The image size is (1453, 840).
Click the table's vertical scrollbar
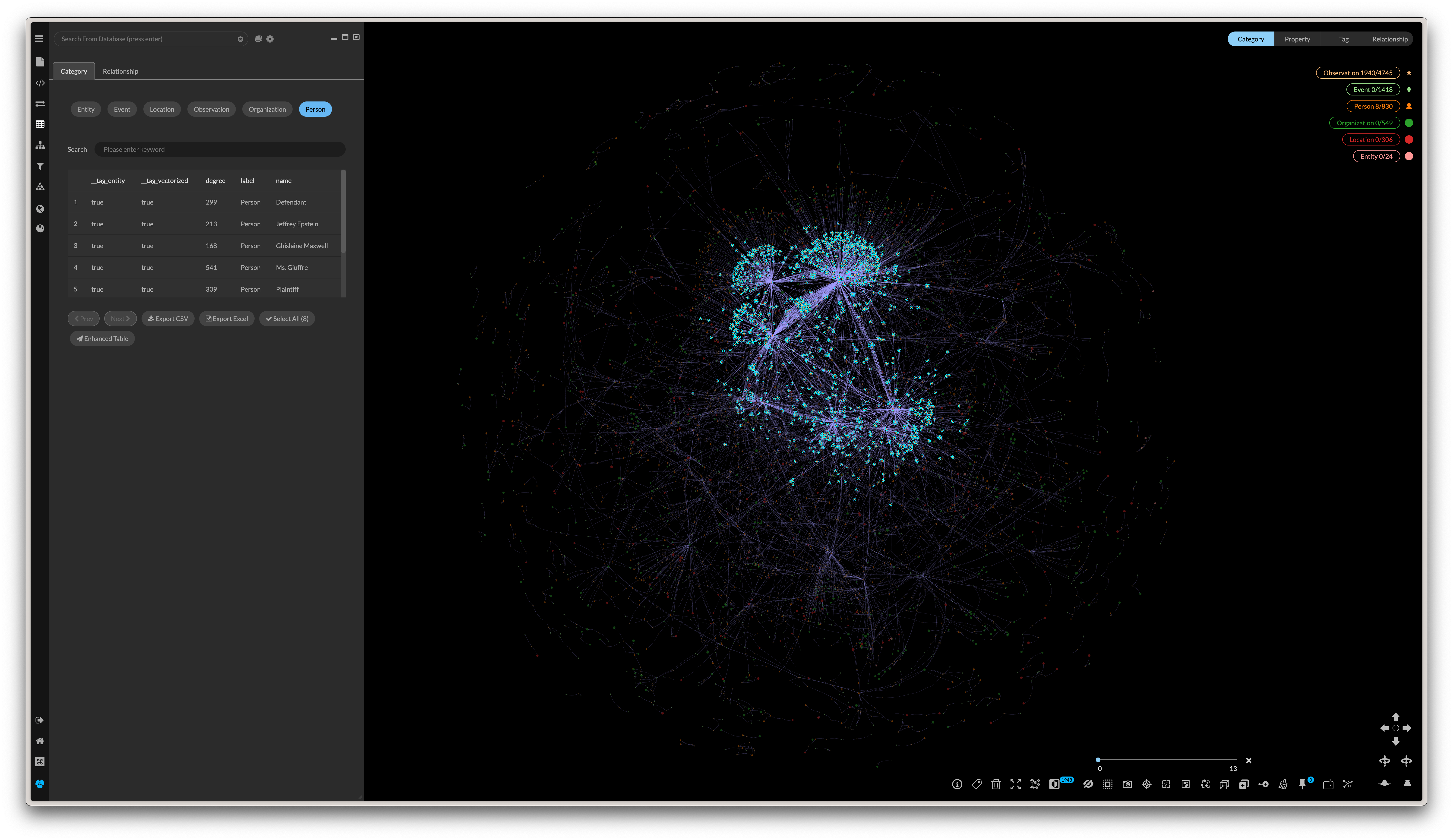[344, 211]
